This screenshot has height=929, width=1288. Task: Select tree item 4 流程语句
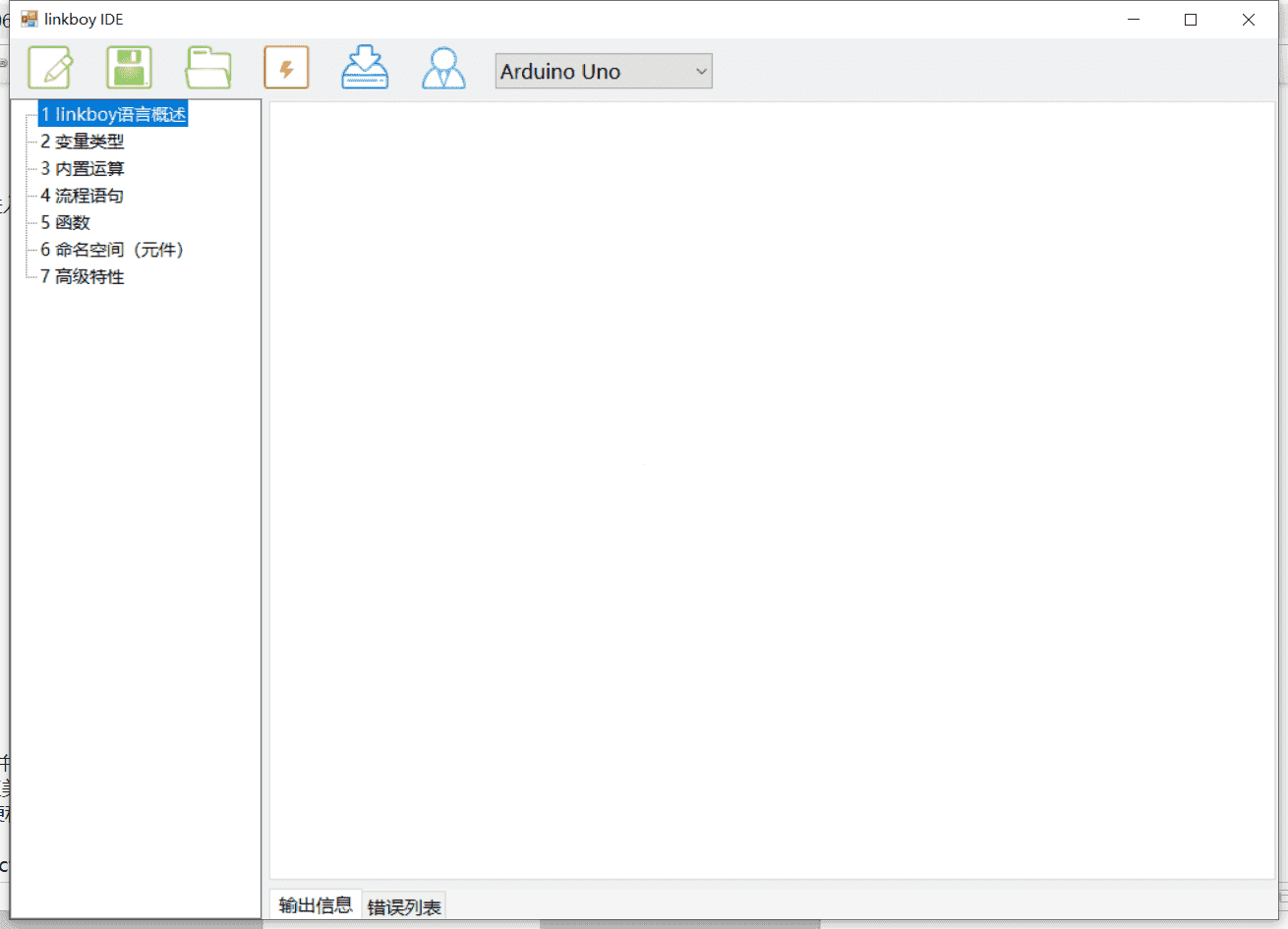pyautogui.click(x=83, y=196)
